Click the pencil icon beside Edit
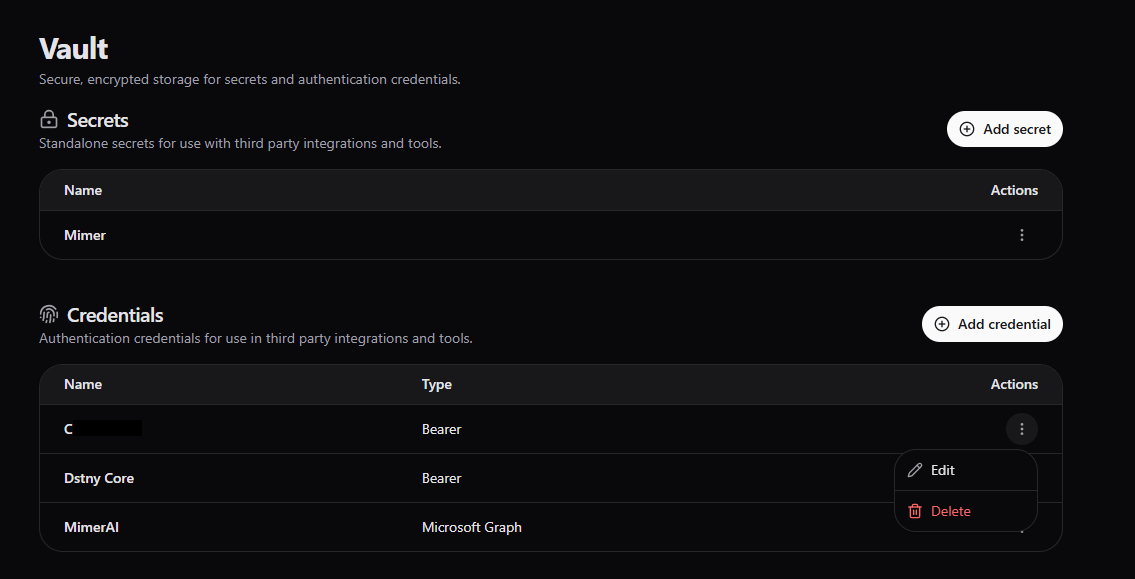Screen dimensions: 1135x579 coord(915,470)
